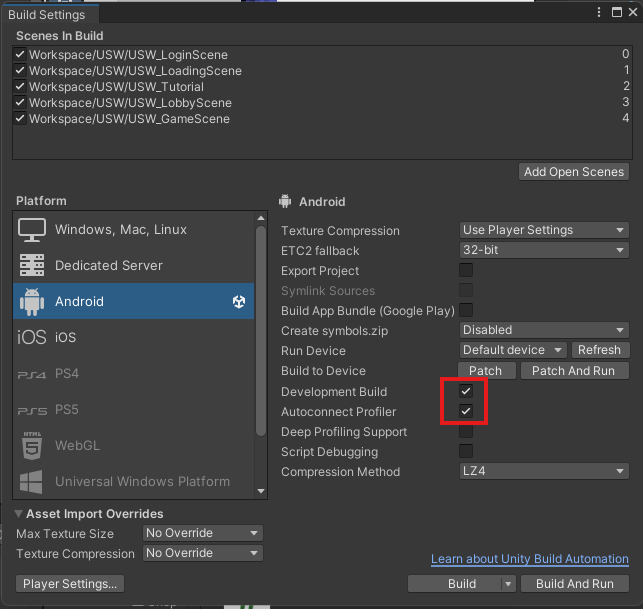Viewport: 643px width, 609px height.
Task: Click the Refresh devices button
Action: pyautogui.click(x=600, y=350)
